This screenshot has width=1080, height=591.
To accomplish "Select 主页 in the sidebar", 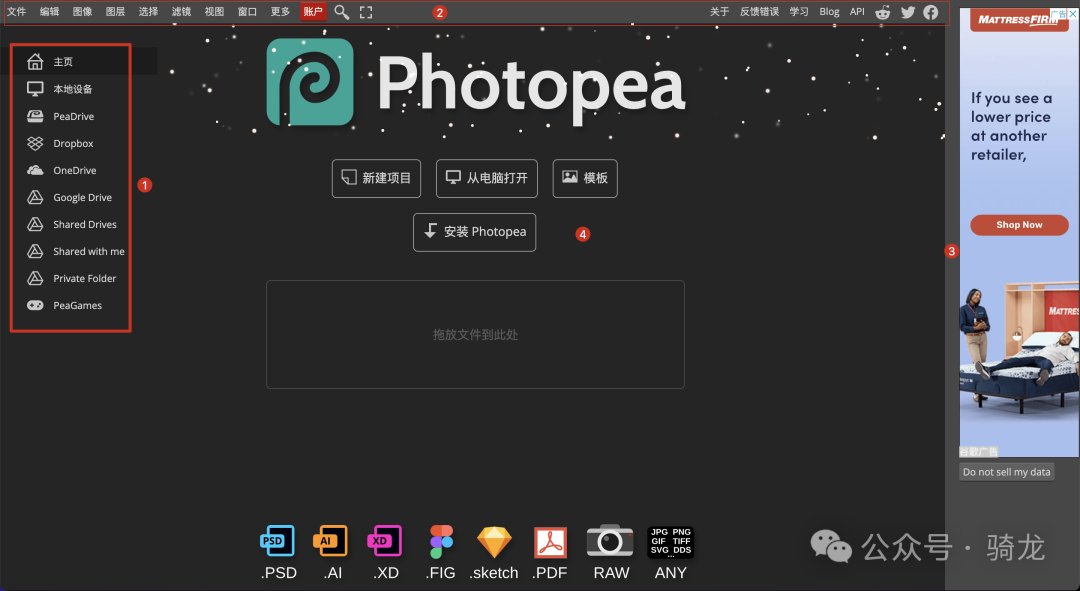I will coord(79,61).
